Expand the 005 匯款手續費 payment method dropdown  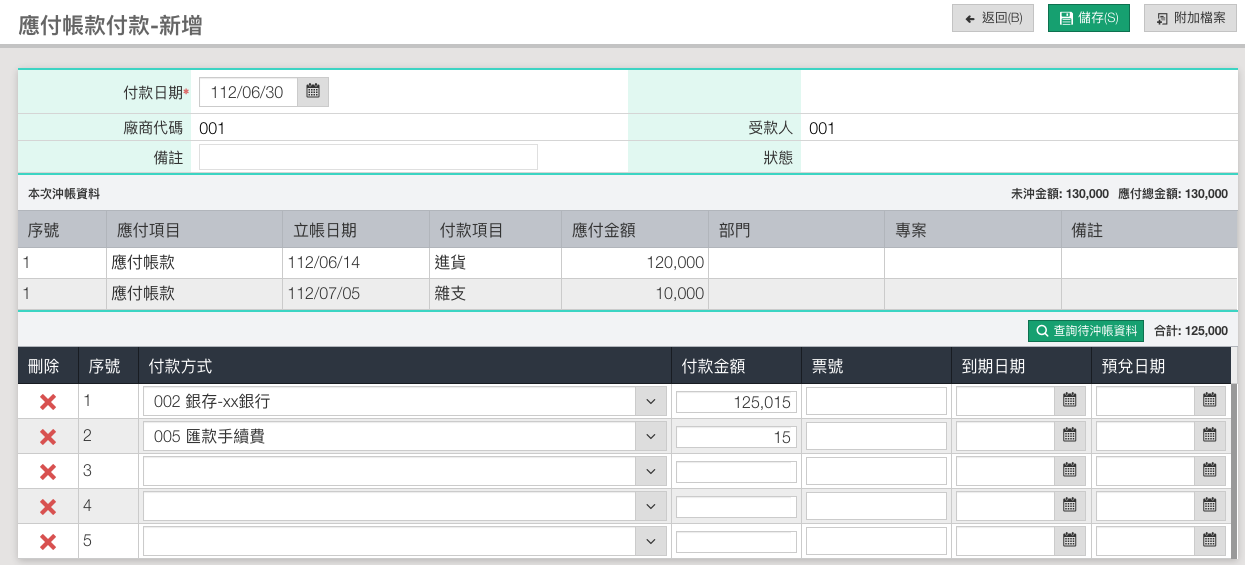click(x=650, y=437)
